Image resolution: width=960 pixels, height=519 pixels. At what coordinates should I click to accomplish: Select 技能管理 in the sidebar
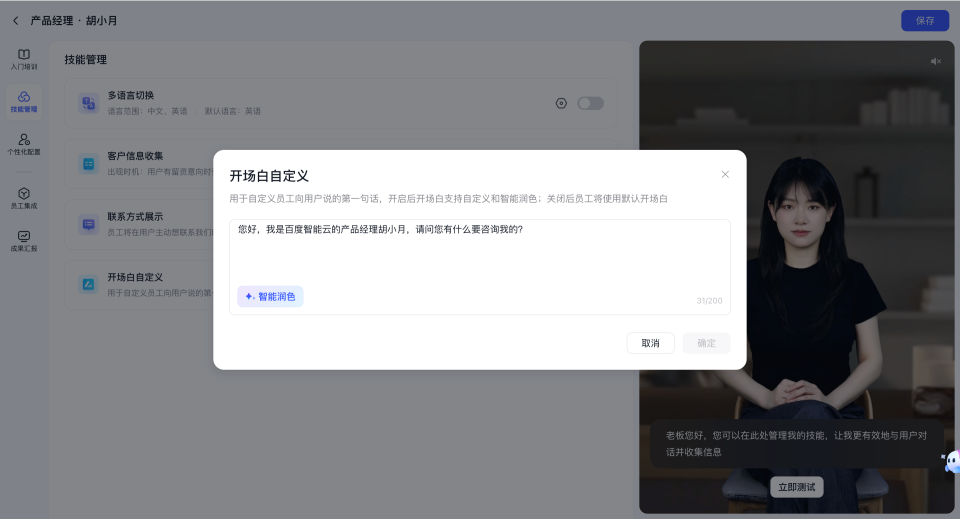click(x=24, y=101)
